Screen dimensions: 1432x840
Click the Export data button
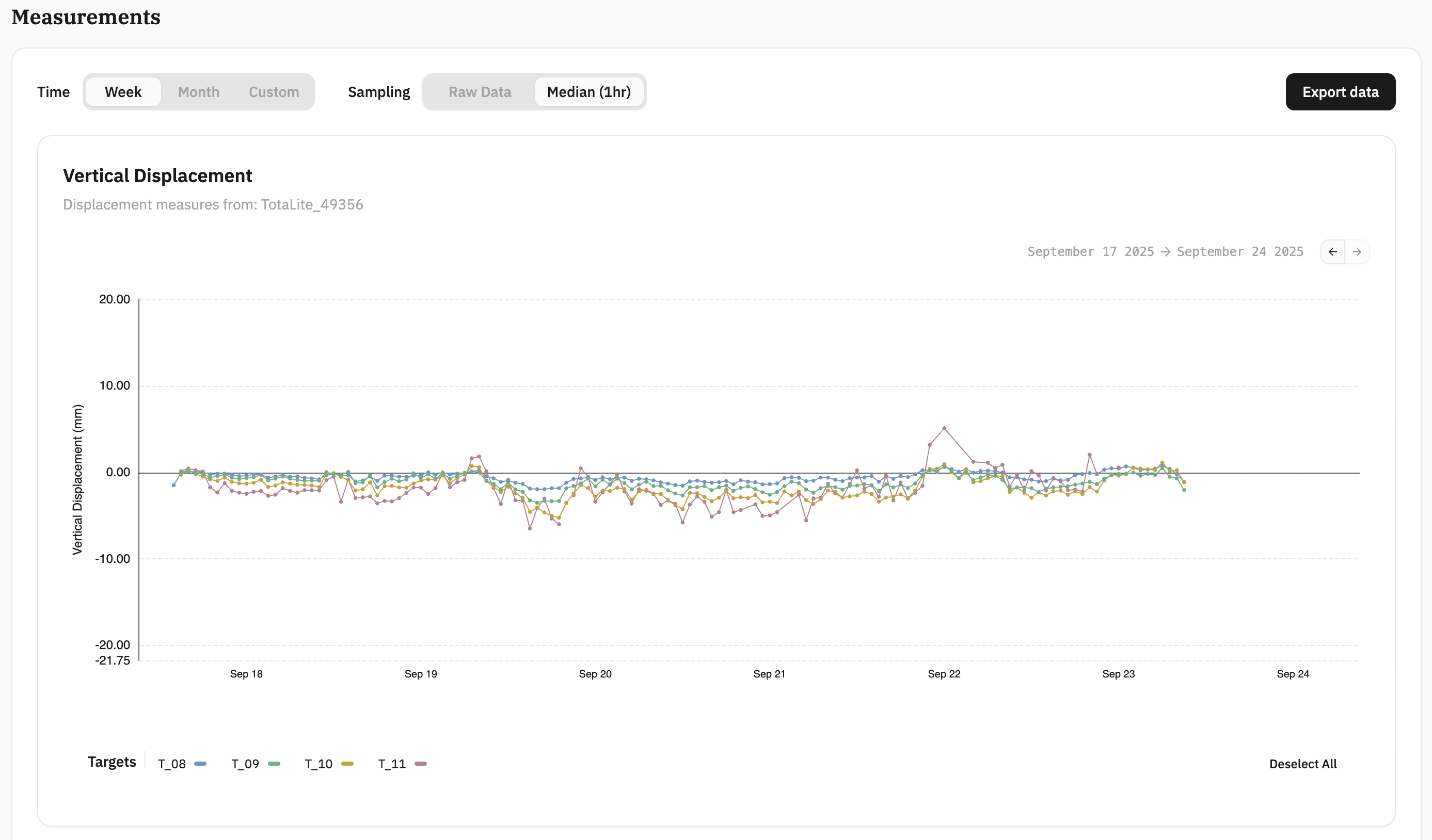(x=1340, y=92)
